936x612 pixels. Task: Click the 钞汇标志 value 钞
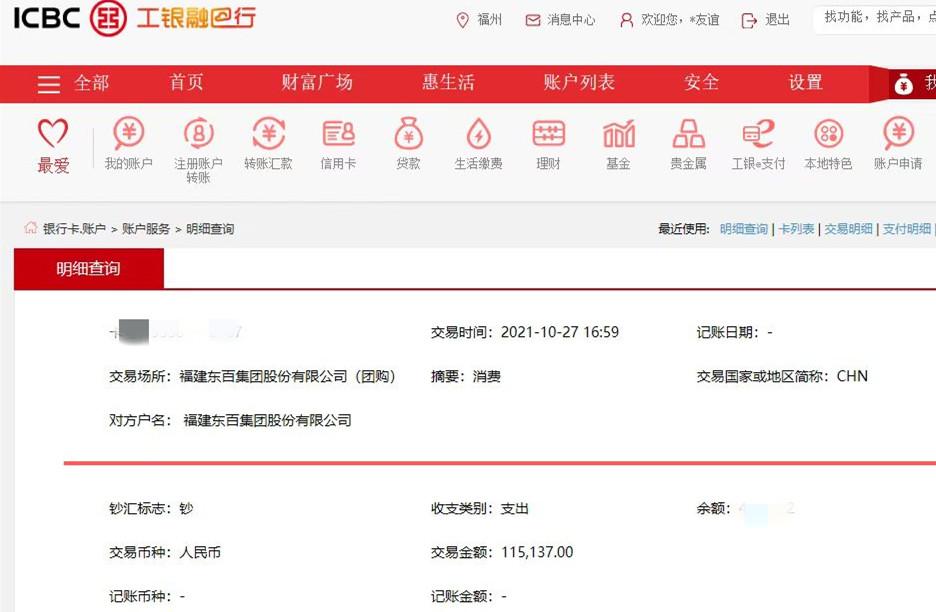click(186, 509)
